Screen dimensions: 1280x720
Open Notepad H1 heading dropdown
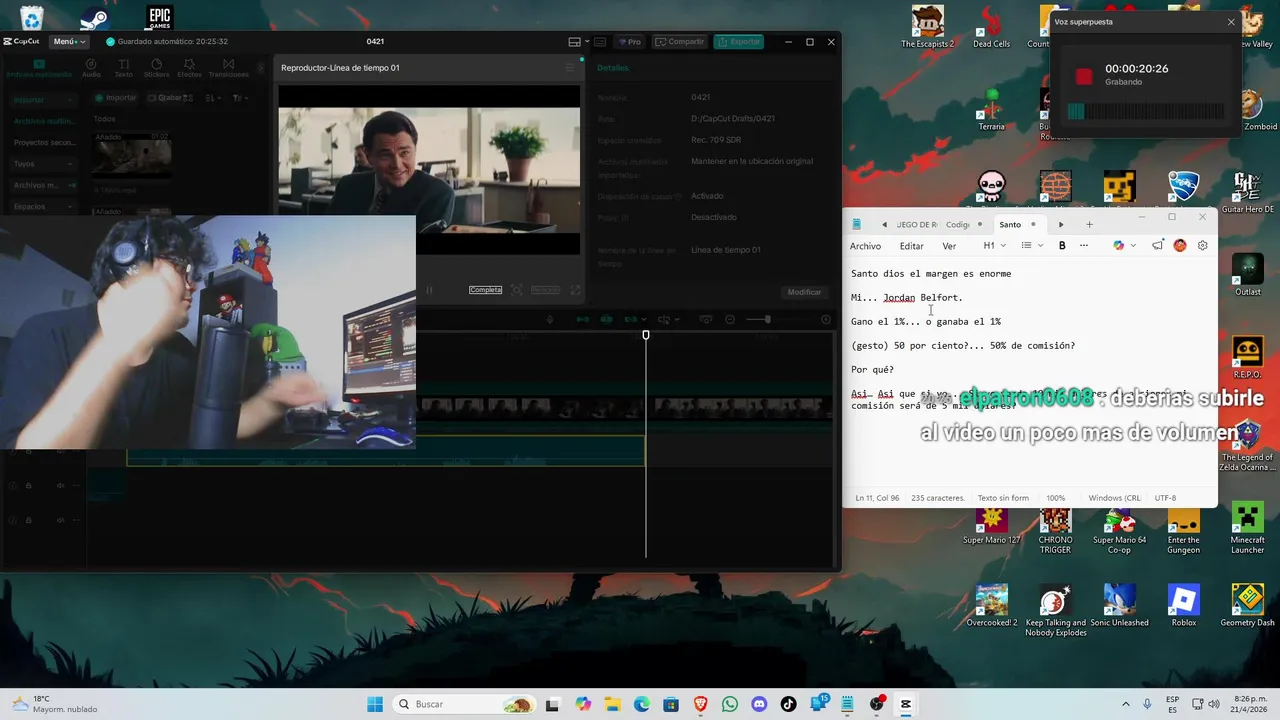pos(994,245)
